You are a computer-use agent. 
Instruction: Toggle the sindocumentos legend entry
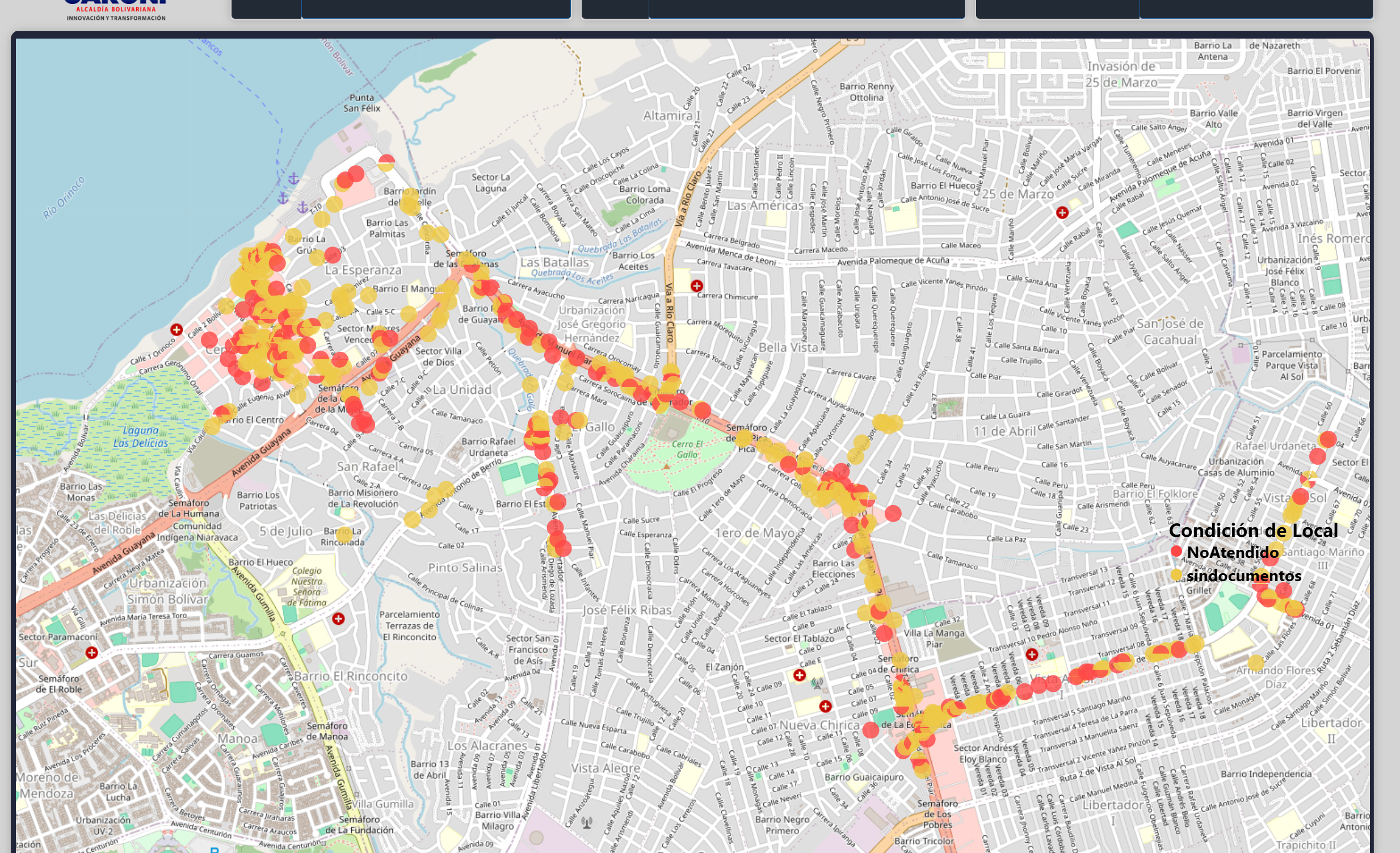point(1236,575)
